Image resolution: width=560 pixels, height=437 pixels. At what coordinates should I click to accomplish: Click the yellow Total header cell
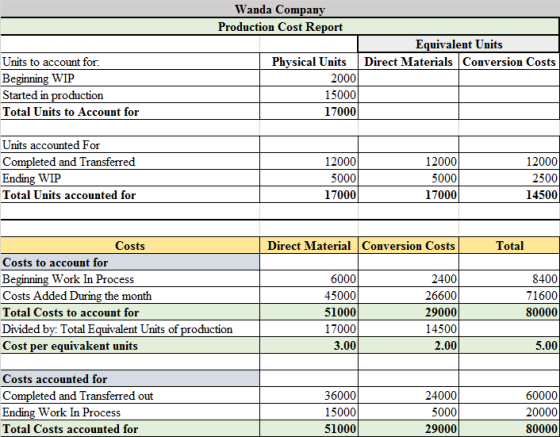pyautogui.click(x=509, y=246)
